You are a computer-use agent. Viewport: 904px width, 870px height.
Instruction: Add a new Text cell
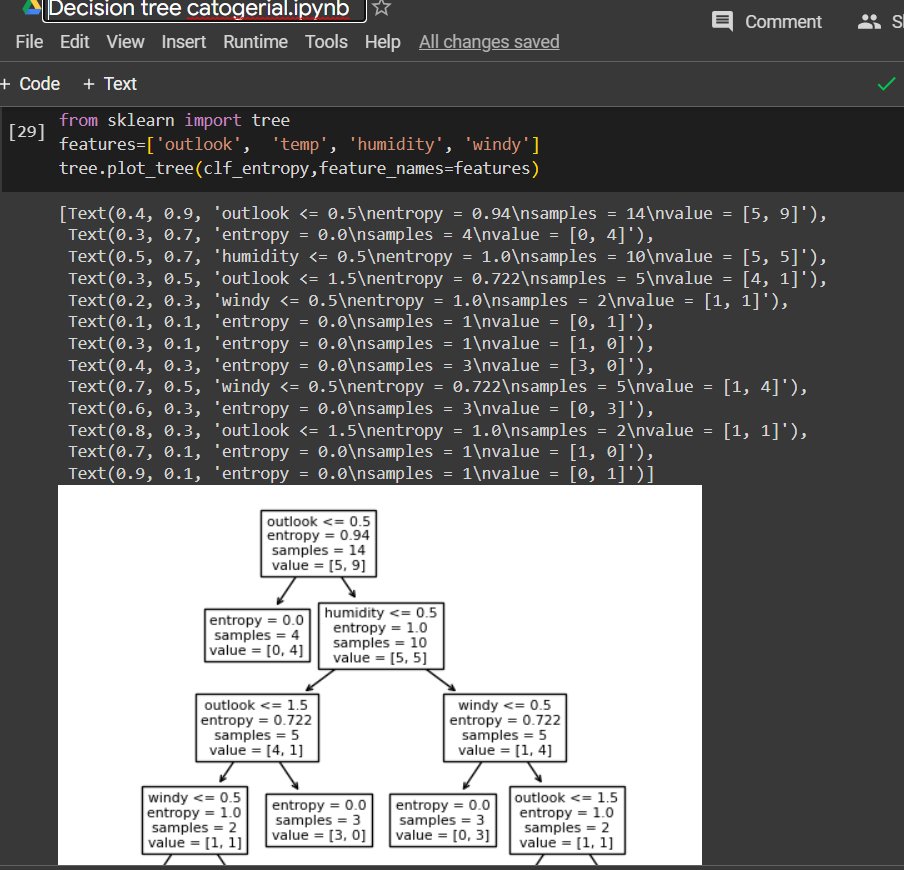click(110, 84)
